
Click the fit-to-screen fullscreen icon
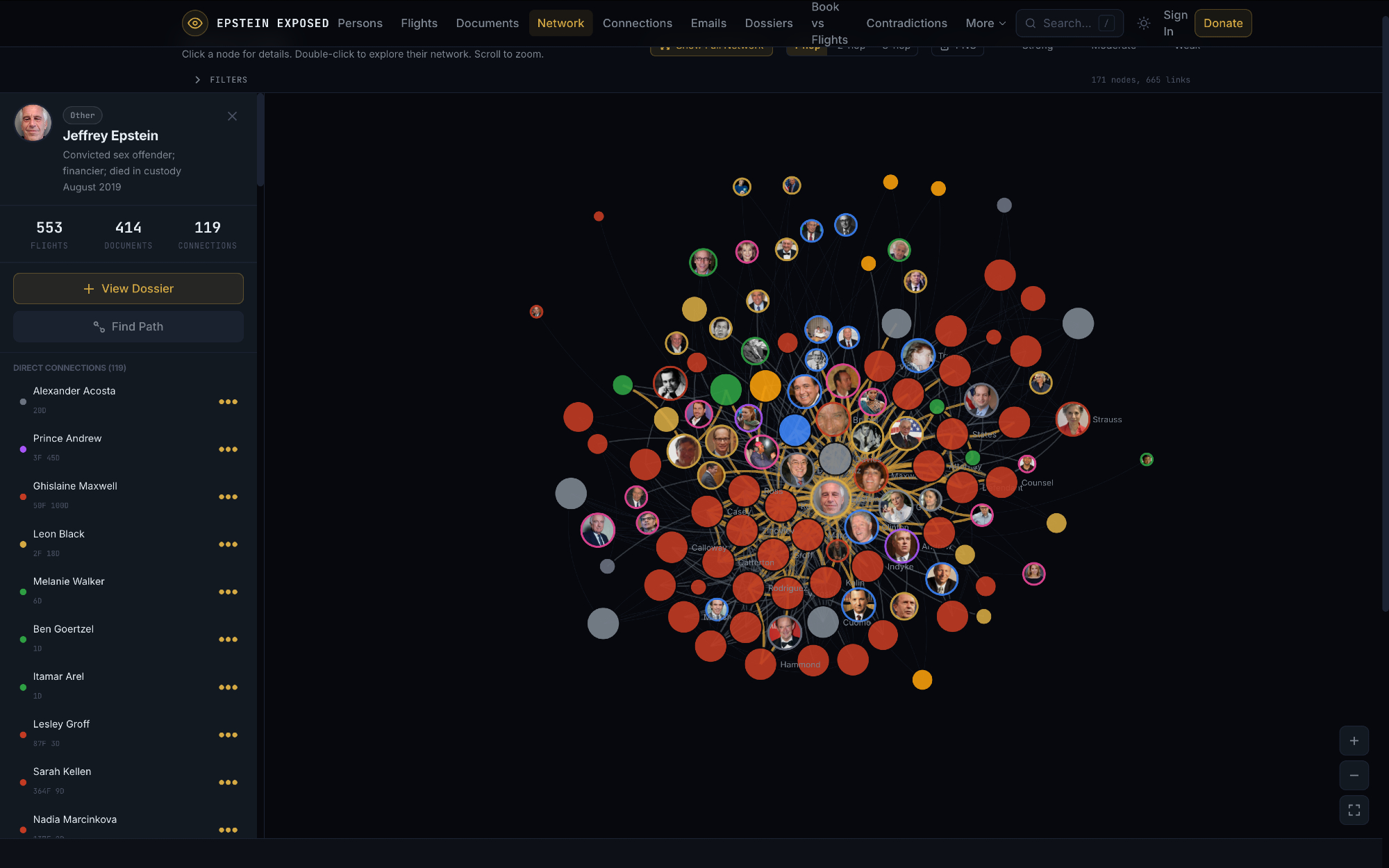(x=1354, y=810)
